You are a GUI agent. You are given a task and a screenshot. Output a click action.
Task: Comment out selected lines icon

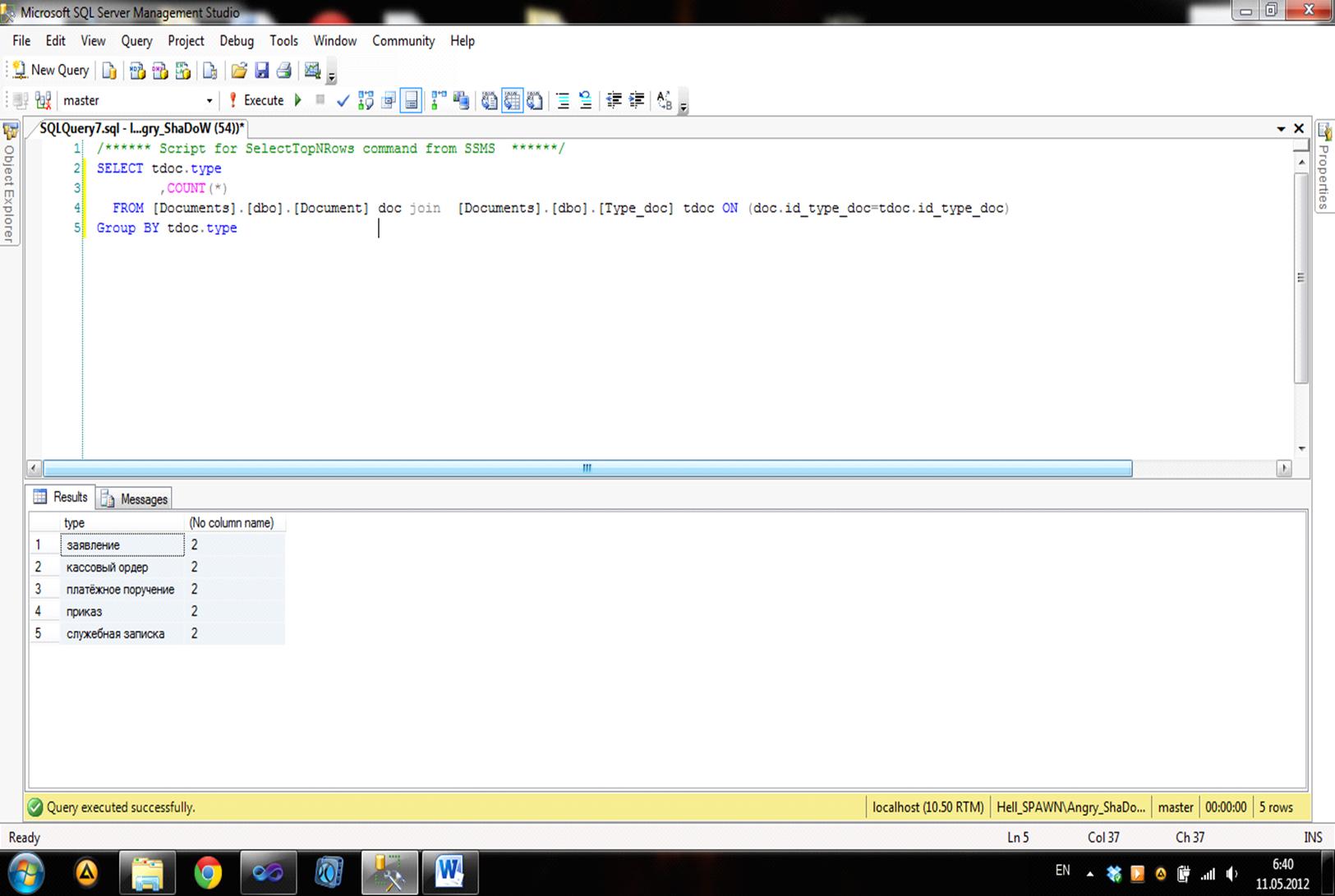(x=563, y=100)
